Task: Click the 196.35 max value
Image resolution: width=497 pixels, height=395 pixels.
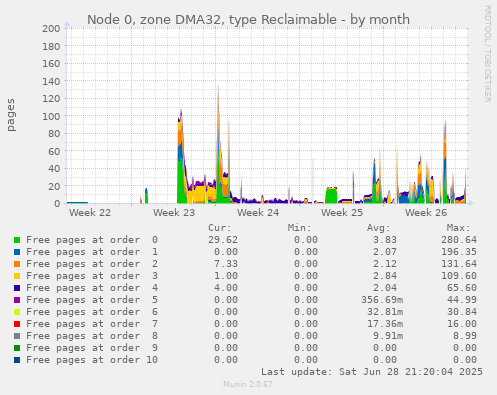Action: [x=459, y=252]
